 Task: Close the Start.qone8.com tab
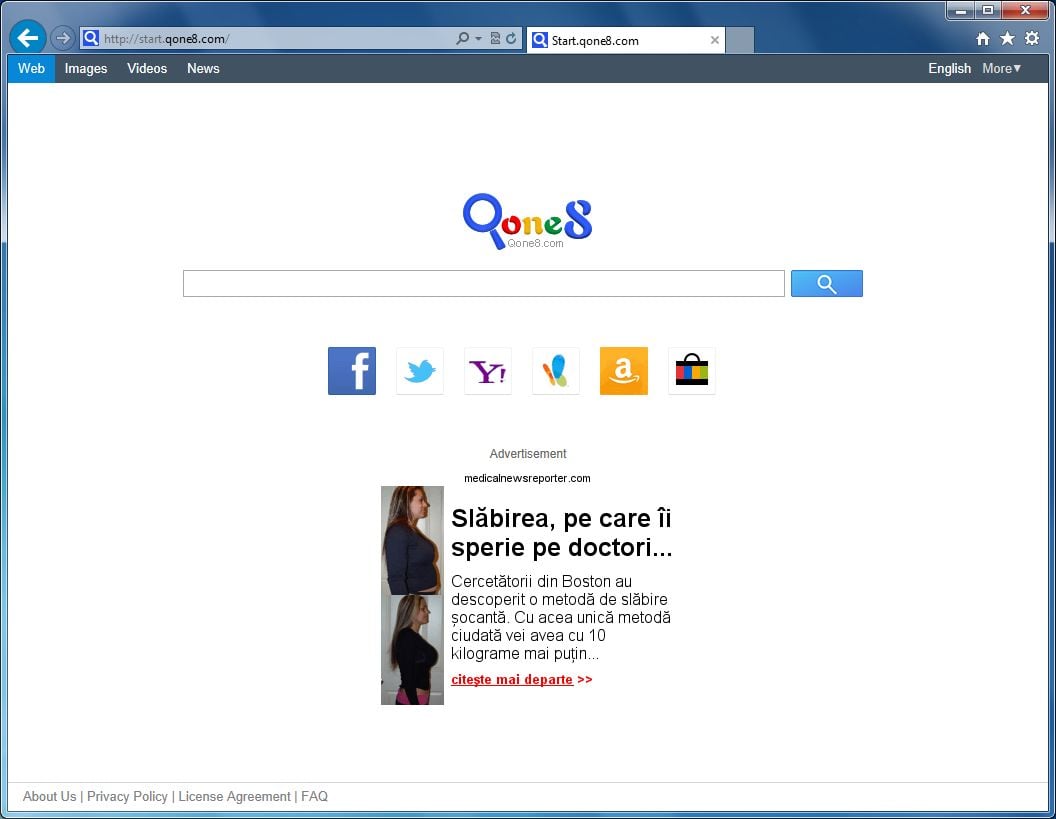715,40
